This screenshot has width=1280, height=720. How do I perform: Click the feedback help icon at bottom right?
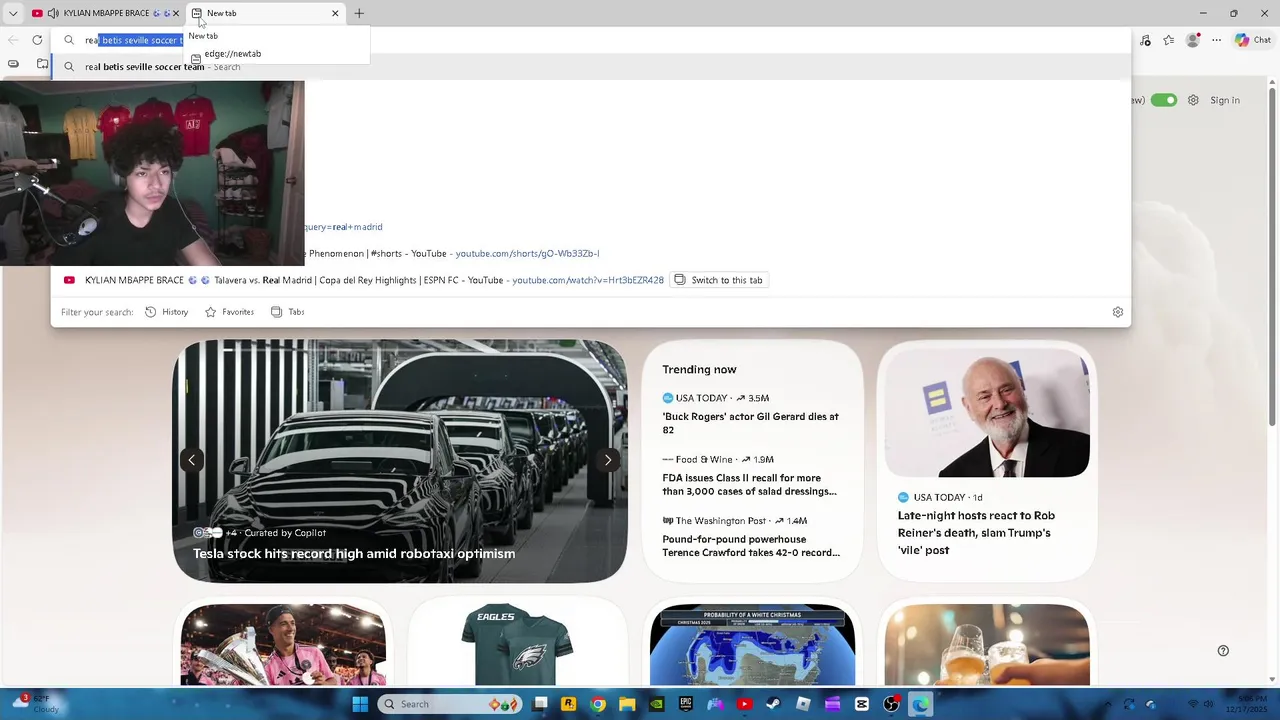coord(1223,651)
